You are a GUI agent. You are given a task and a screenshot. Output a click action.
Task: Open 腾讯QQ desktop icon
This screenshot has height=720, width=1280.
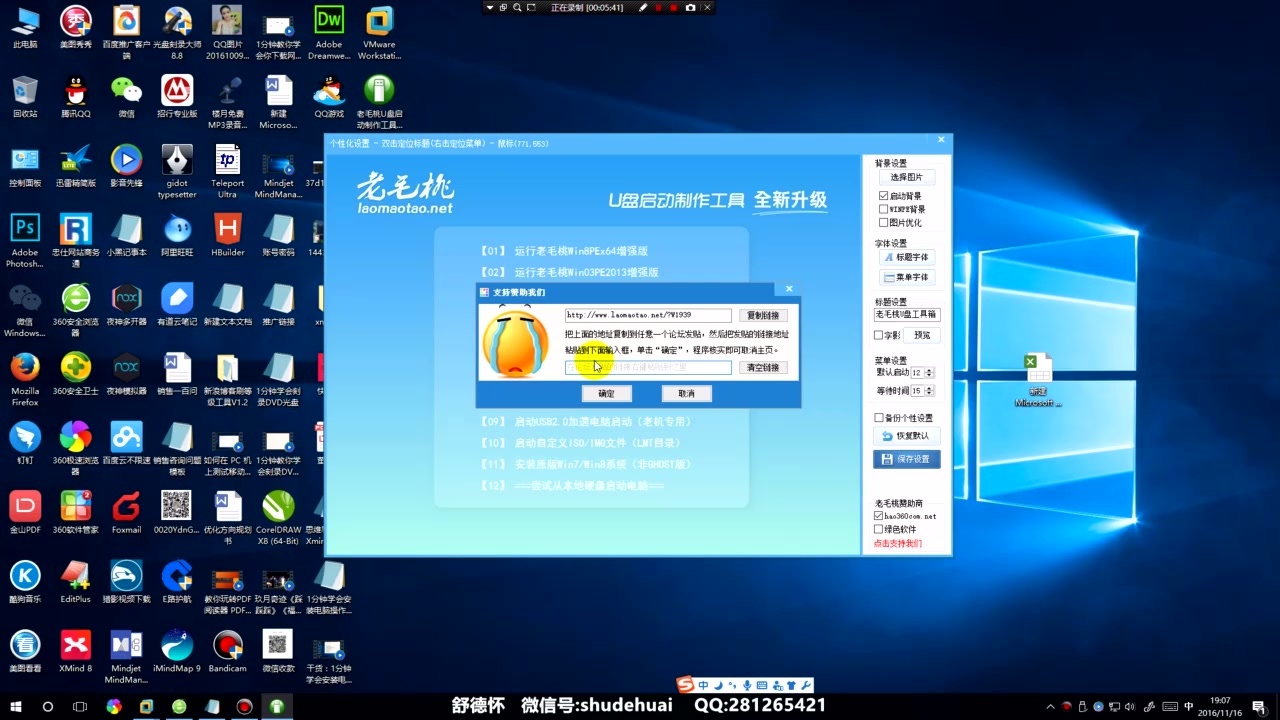pos(76,97)
